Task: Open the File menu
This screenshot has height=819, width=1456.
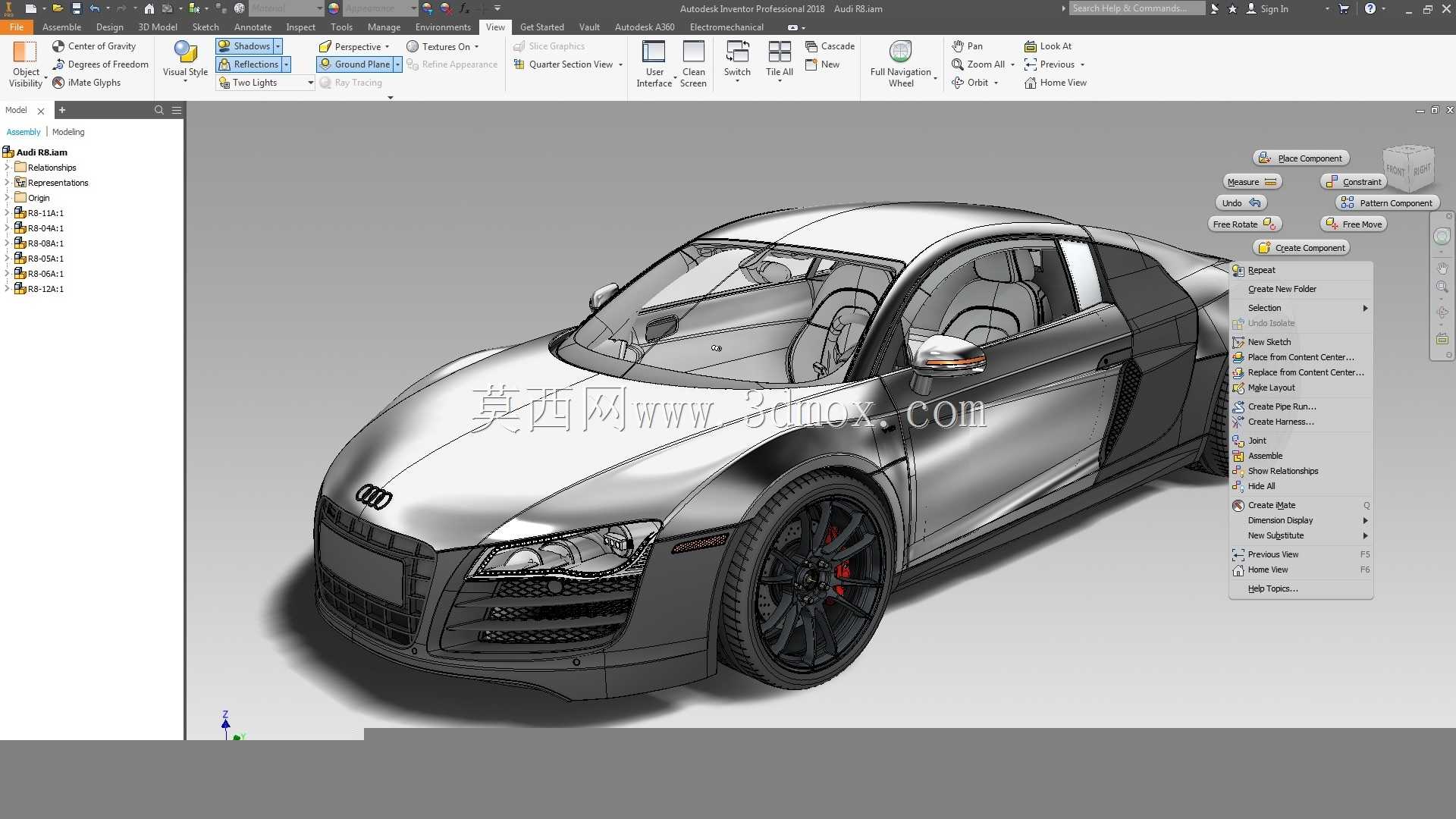Action: pyautogui.click(x=17, y=27)
